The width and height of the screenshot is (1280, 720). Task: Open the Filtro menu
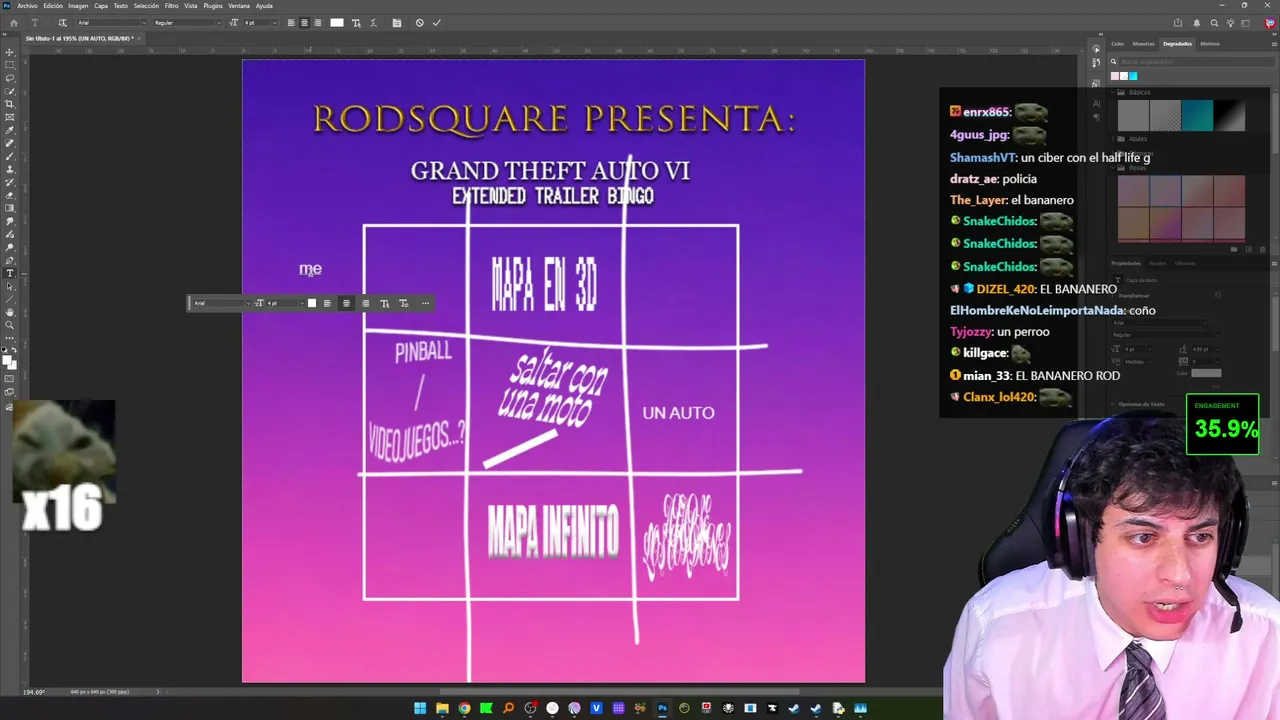[172, 5]
